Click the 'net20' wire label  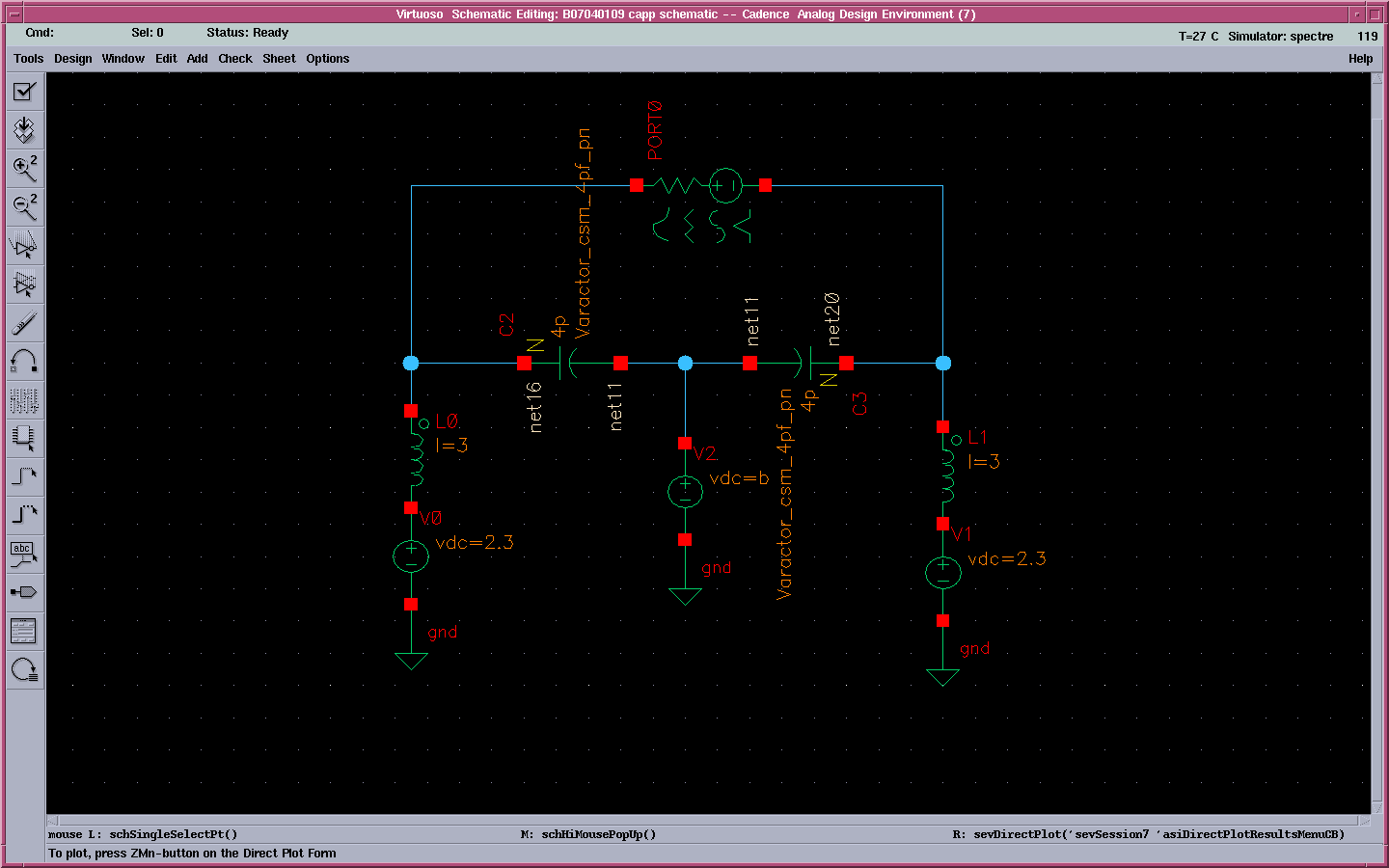pos(833,319)
